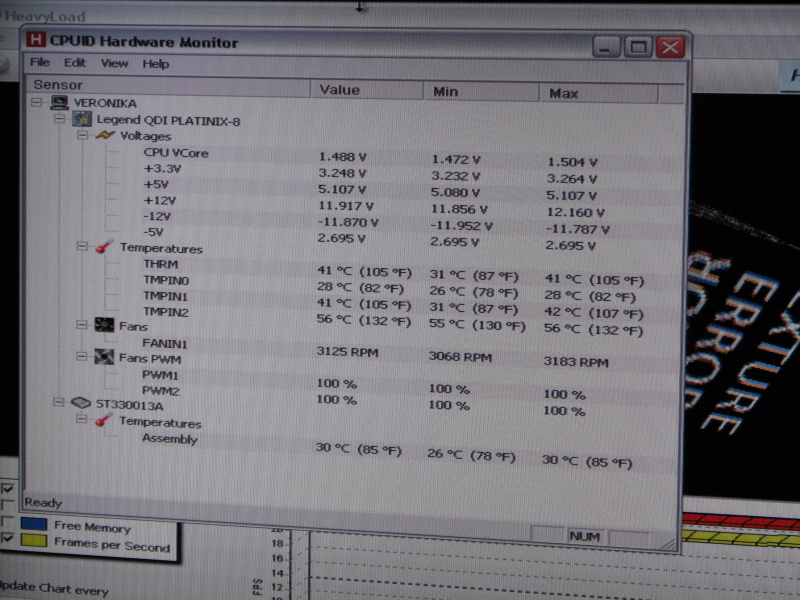Screen dimensions: 800x600
Task: Click the 12.160 V max value
Action: (x=576, y=212)
